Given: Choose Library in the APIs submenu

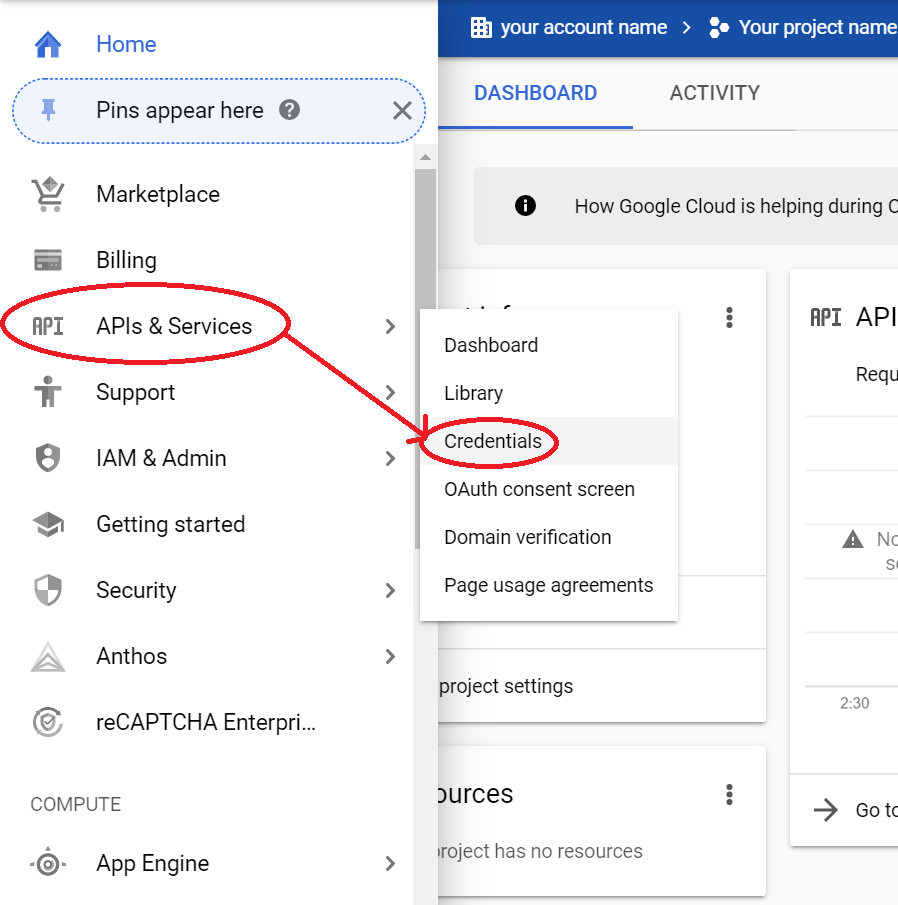Looking at the screenshot, I should click(x=473, y=393).
